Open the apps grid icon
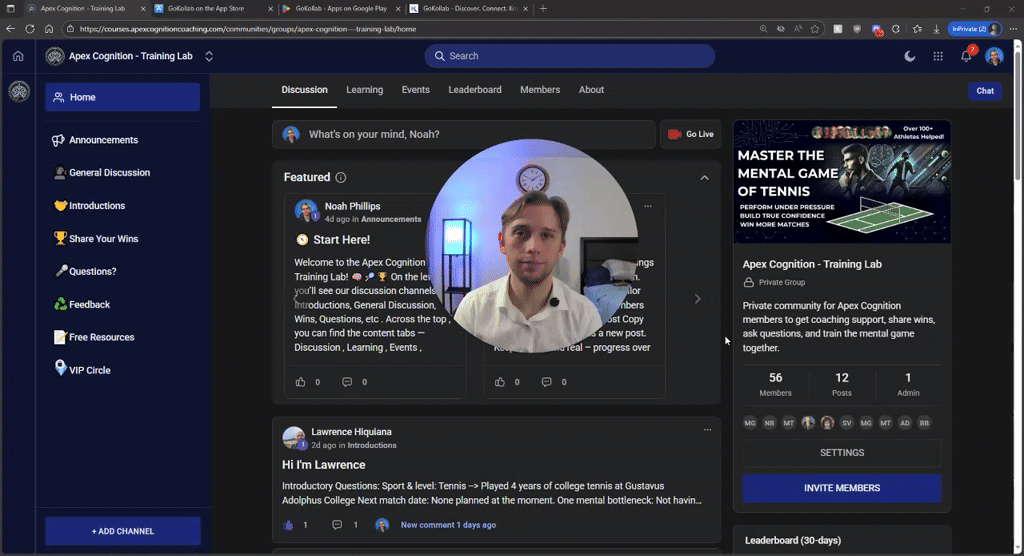 (938, 56)
